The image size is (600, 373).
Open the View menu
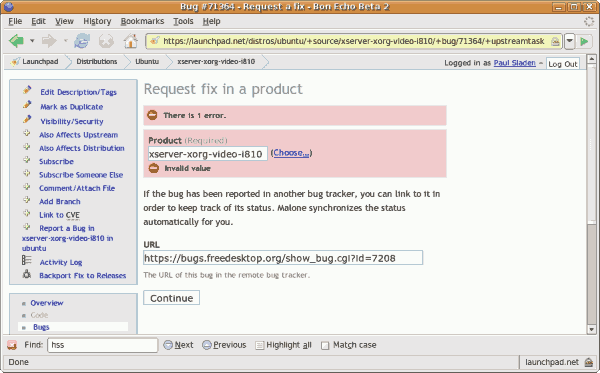click(x=64, y=21)
